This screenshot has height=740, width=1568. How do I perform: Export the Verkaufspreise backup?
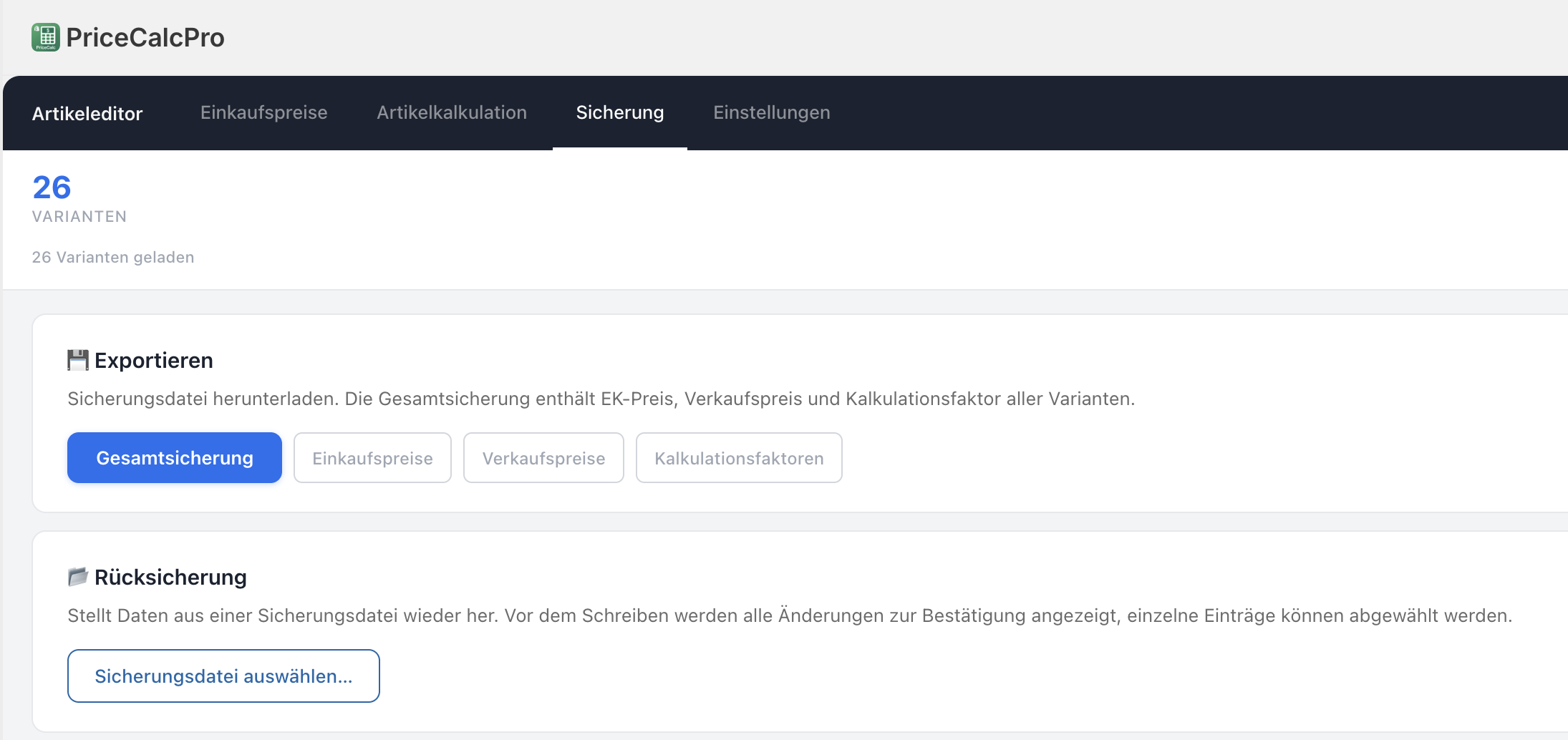(543, 457)
